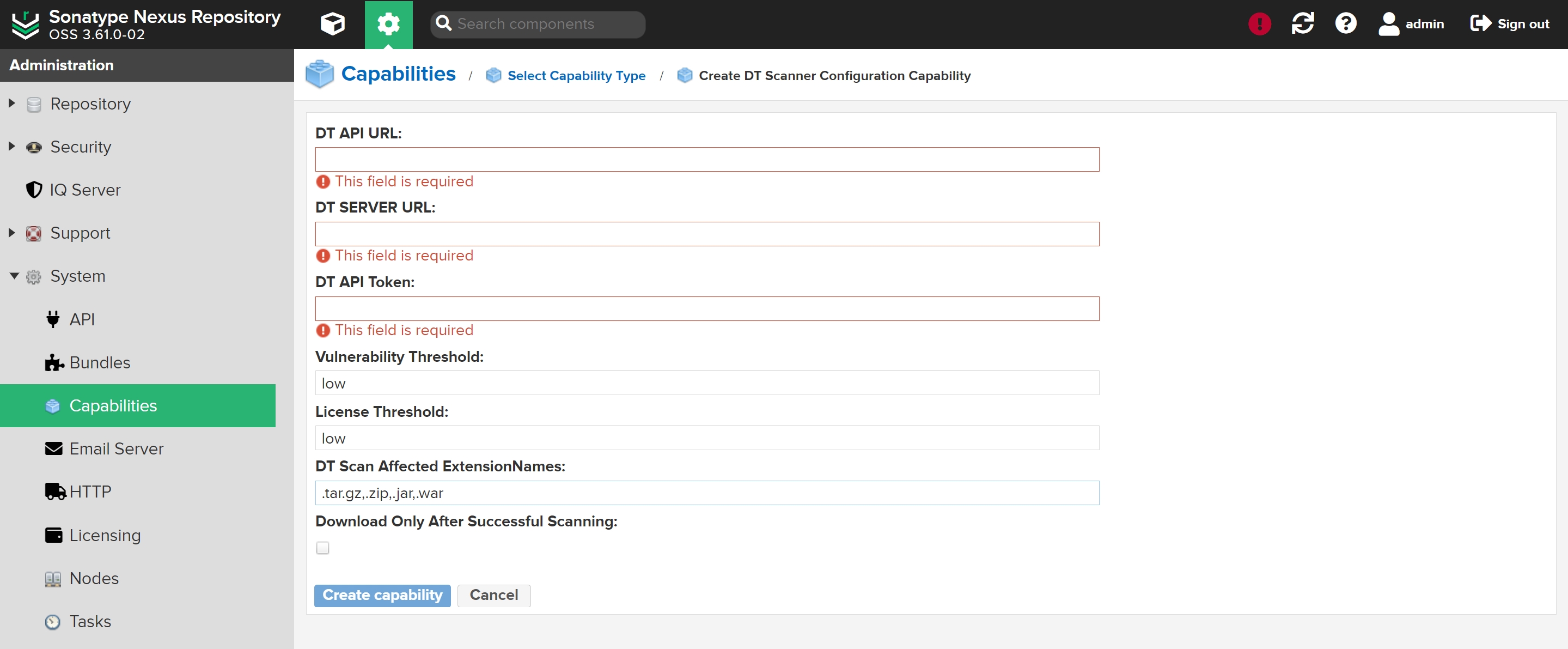Enable Download Only After Successful Scanning checkbox

click(x=322, y=548)
